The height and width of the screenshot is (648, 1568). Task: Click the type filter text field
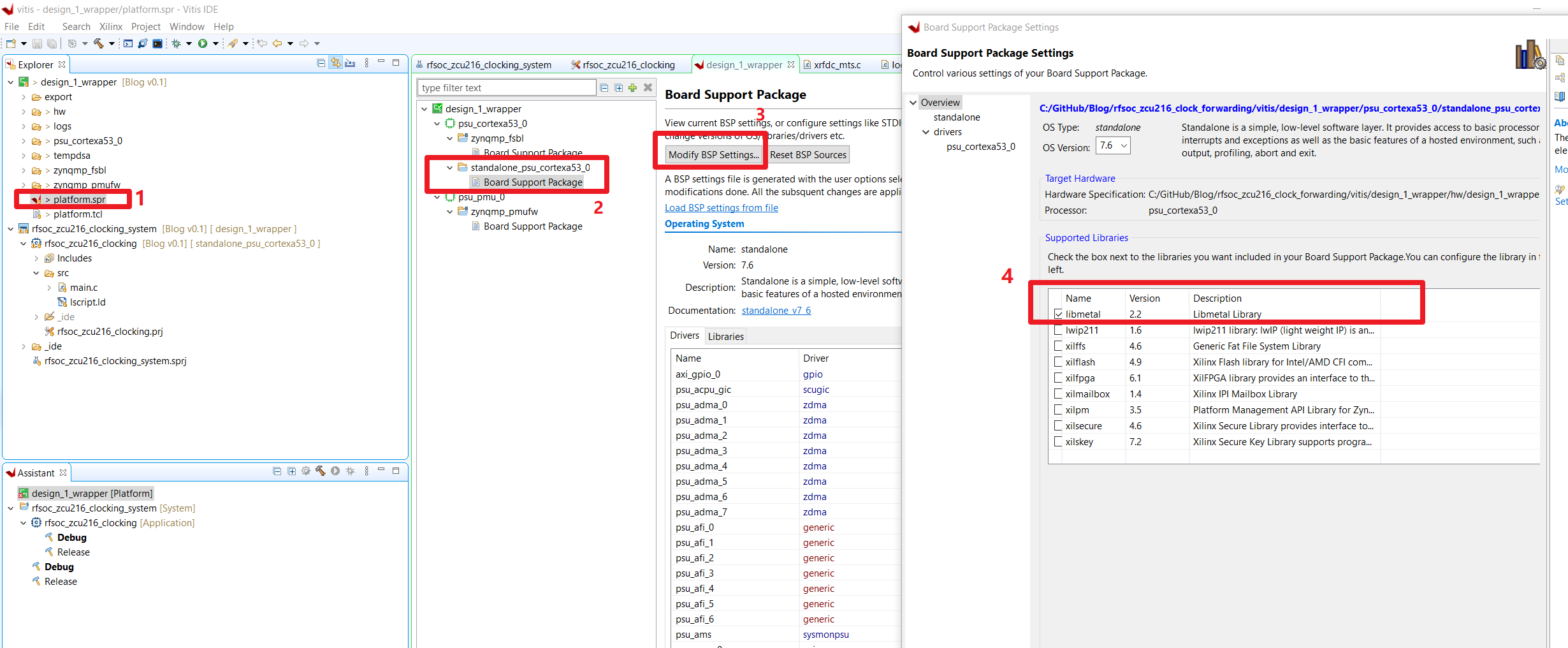pos(507,88)
